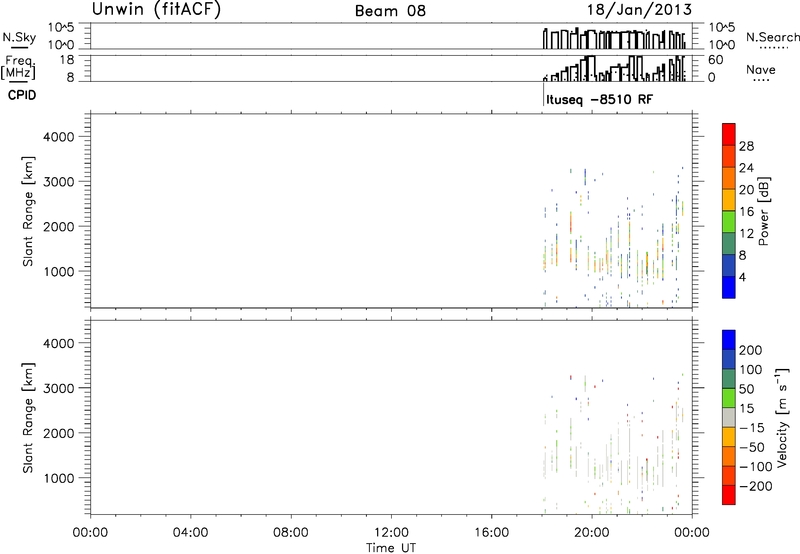
Task: Click the "-15" tick on Velocity colorbar
Action: (x=752, y=427)
